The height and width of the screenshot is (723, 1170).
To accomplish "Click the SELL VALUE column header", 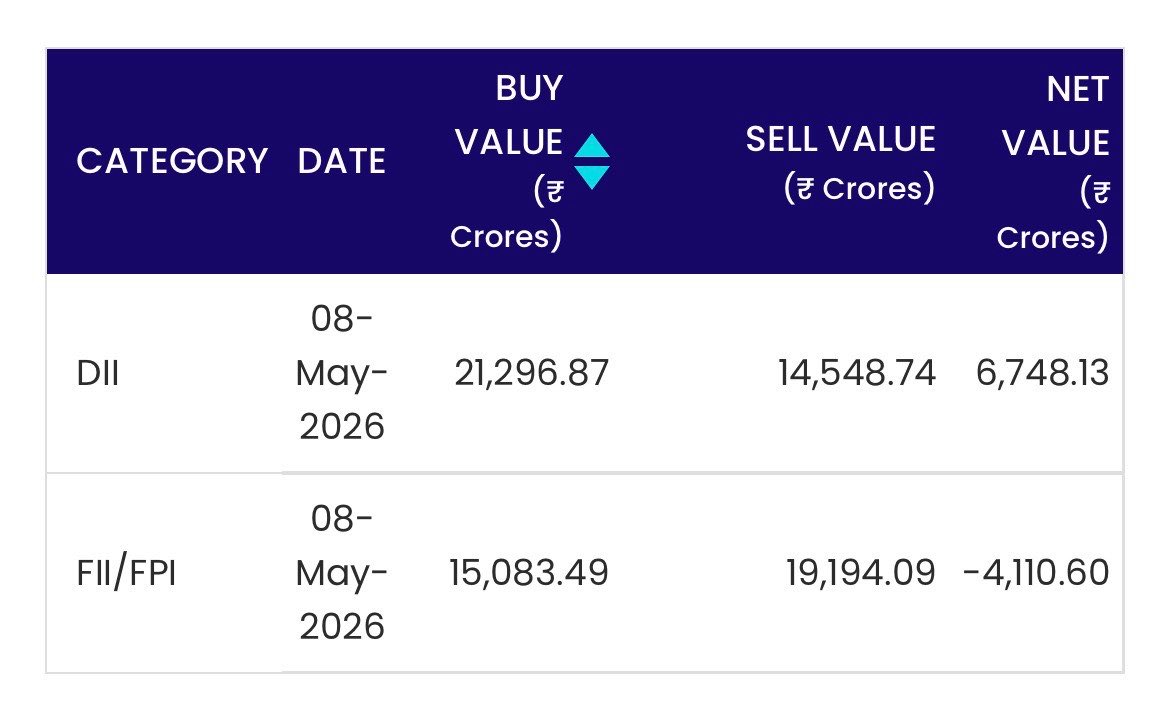I will click(x=840, y=140).
